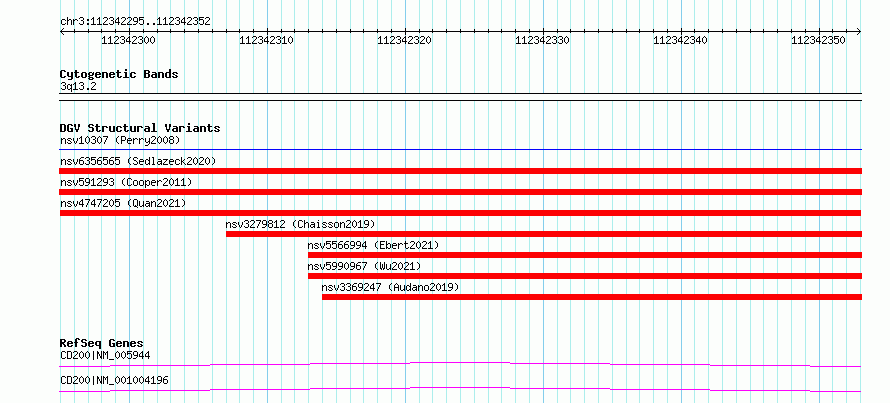Image resolution: width=890 pixels, height=403 pixels.
Task: Select the RefSeq Genes track title
Action: 102,343
